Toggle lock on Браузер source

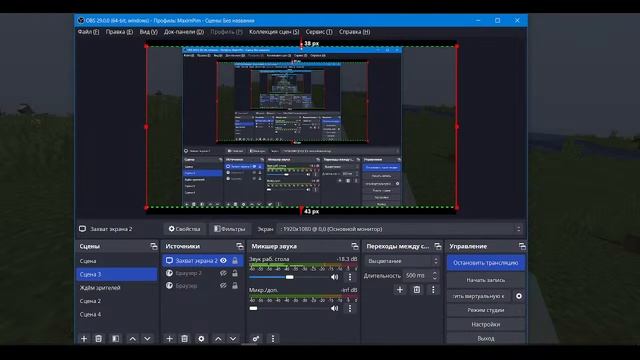[235, 286]
